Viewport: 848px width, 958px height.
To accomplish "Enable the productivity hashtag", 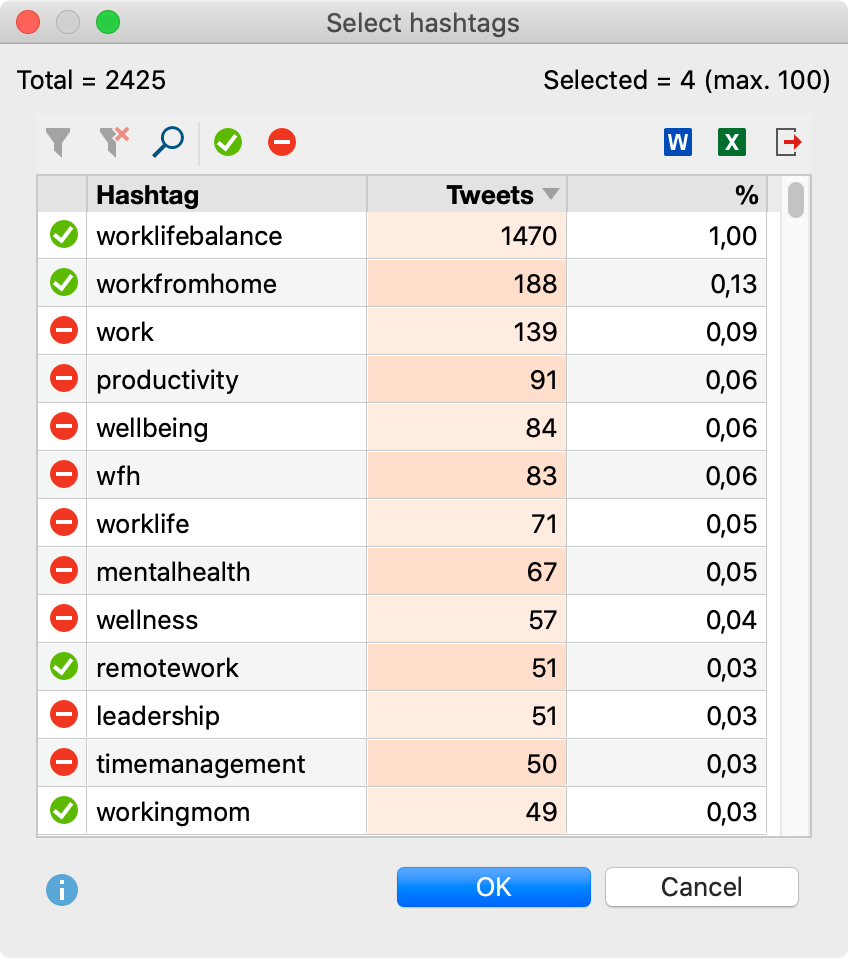I will point(64,380).
